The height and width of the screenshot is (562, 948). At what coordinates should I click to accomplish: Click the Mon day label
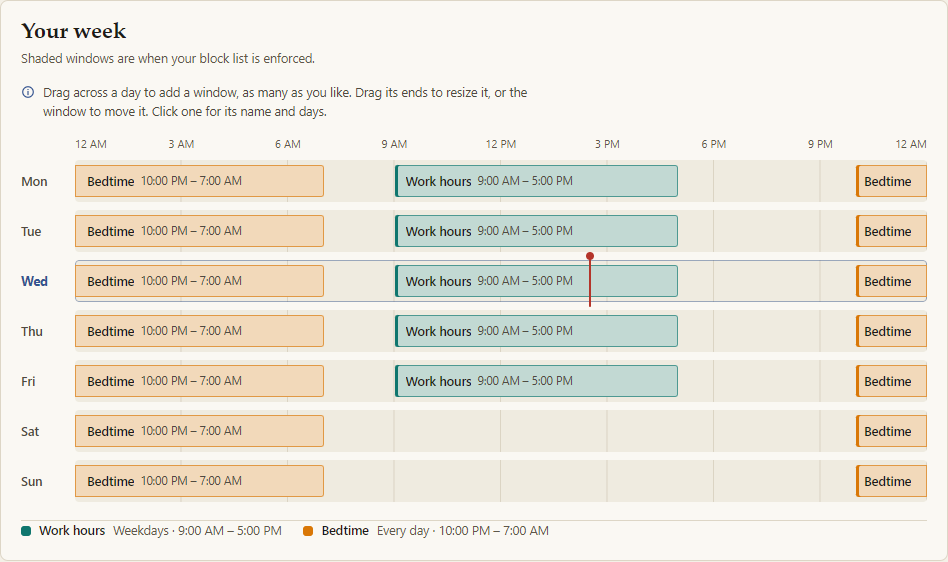tap(34, 181)
